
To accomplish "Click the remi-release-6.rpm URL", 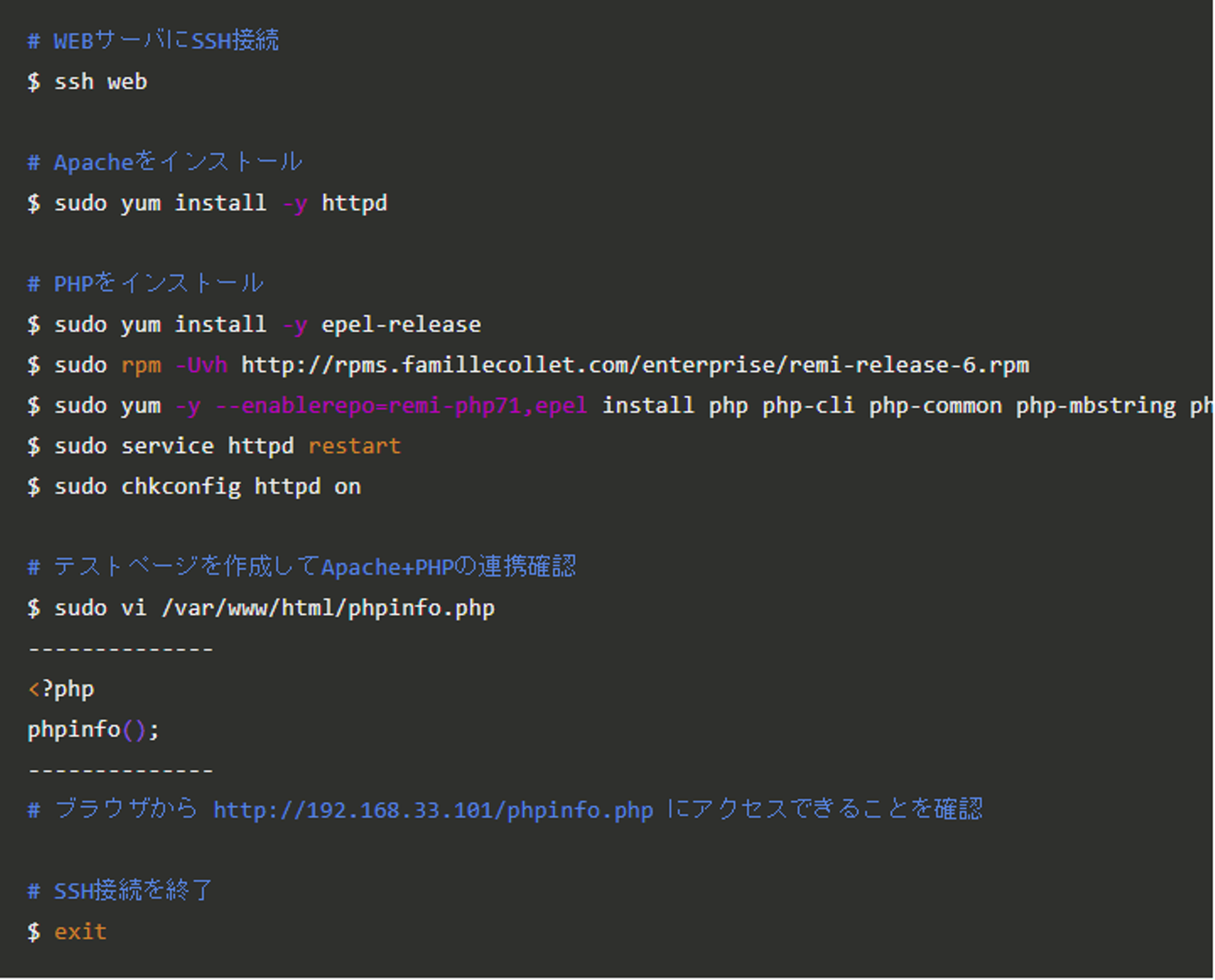I will (x=634, y=365).
